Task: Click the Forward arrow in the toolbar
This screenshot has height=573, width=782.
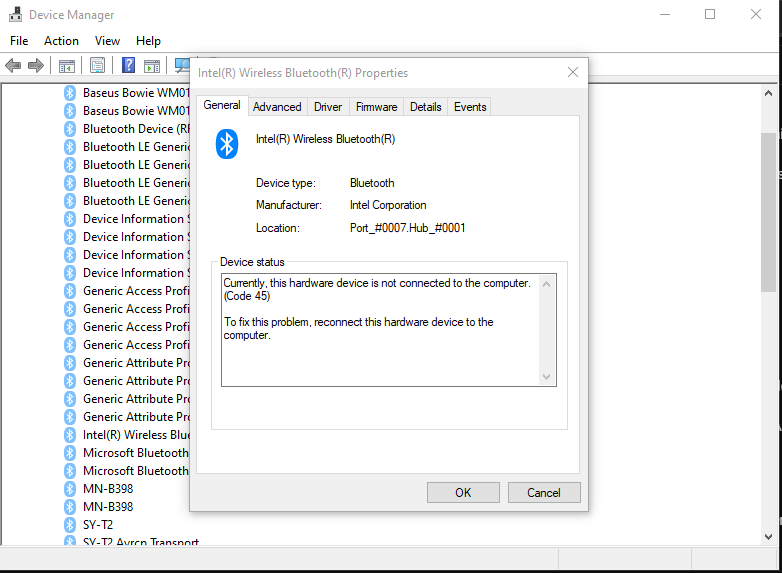Action: coord(36,65)
